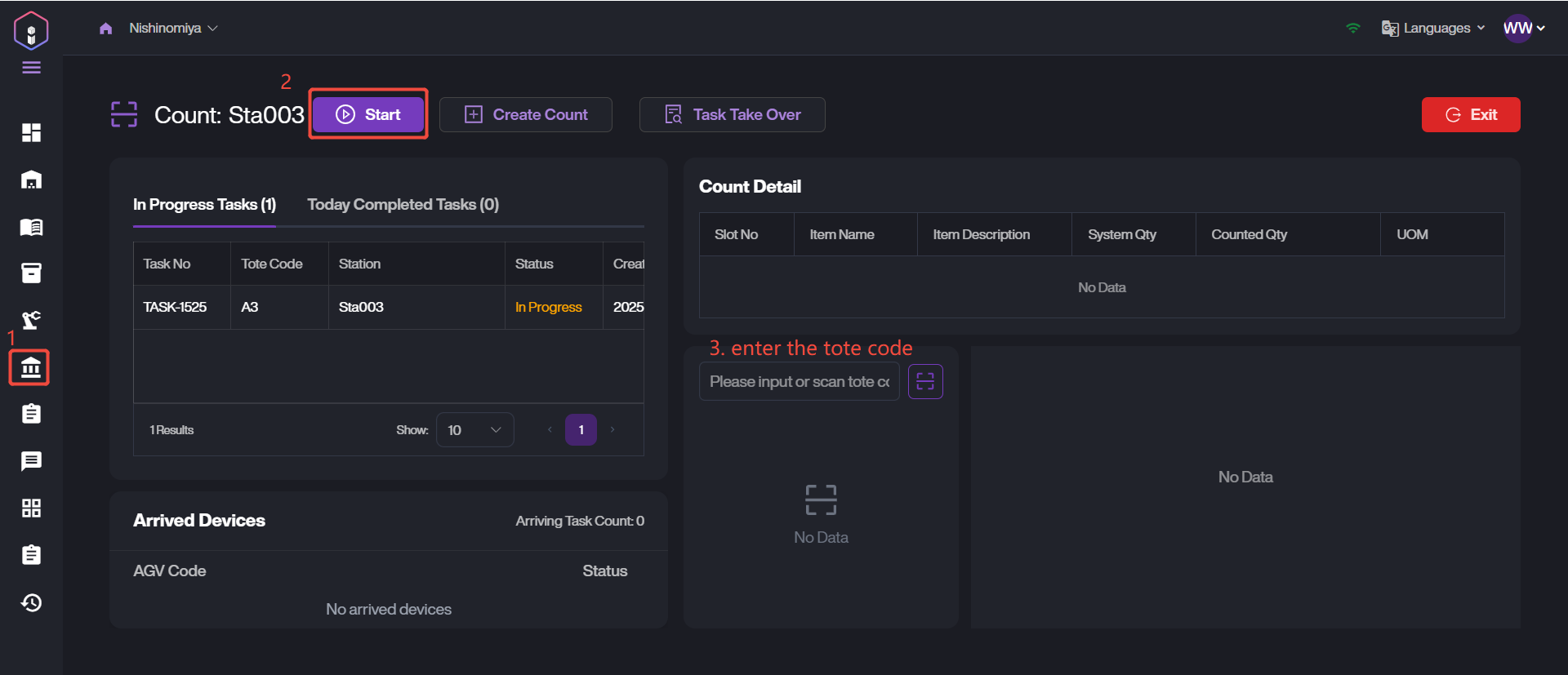Open the chat message sidebar icon
Image resolution: width=1568 pixels, height=675 pixels.
click(31, 461)
